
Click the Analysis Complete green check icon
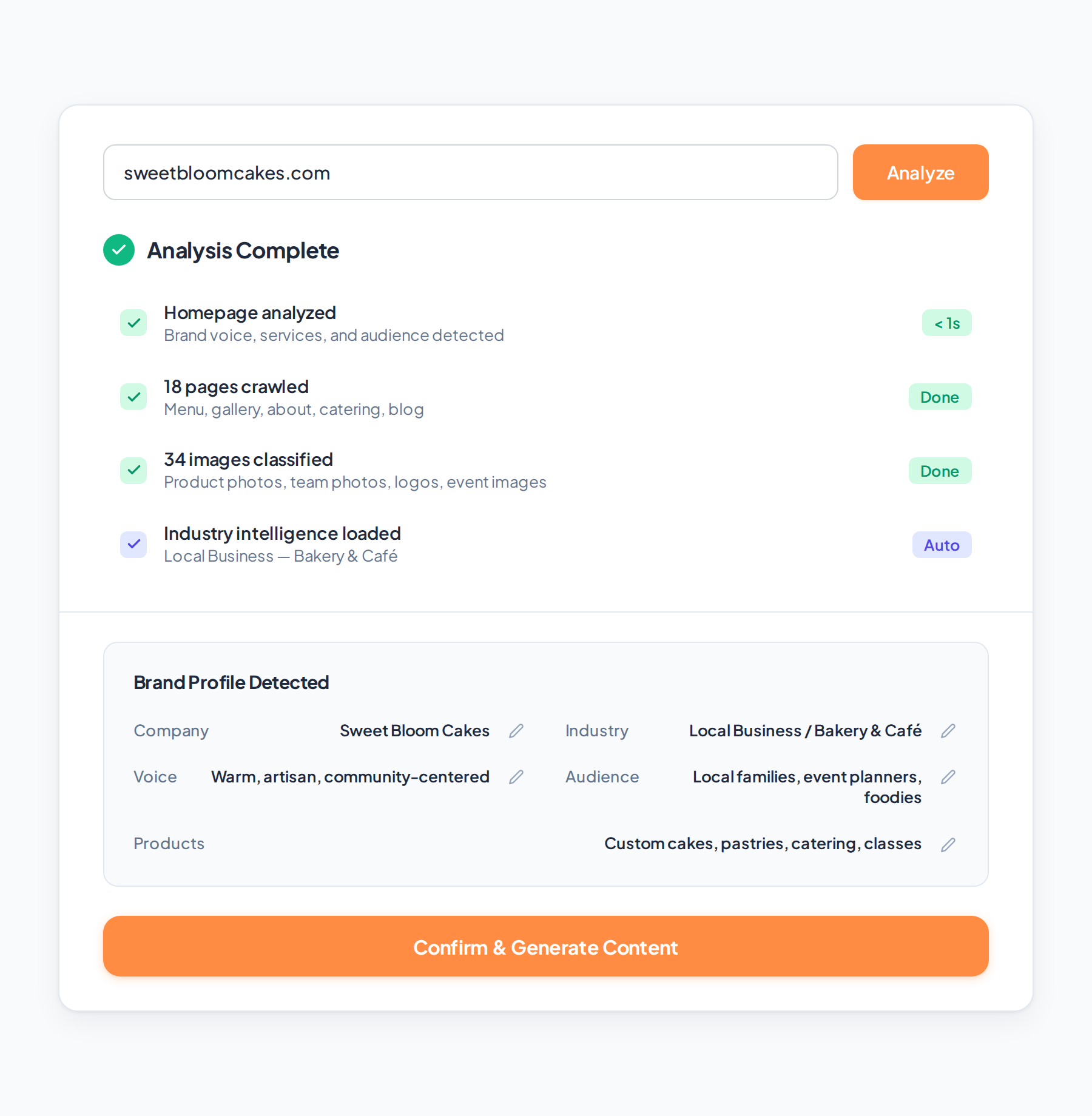point(119,250)
